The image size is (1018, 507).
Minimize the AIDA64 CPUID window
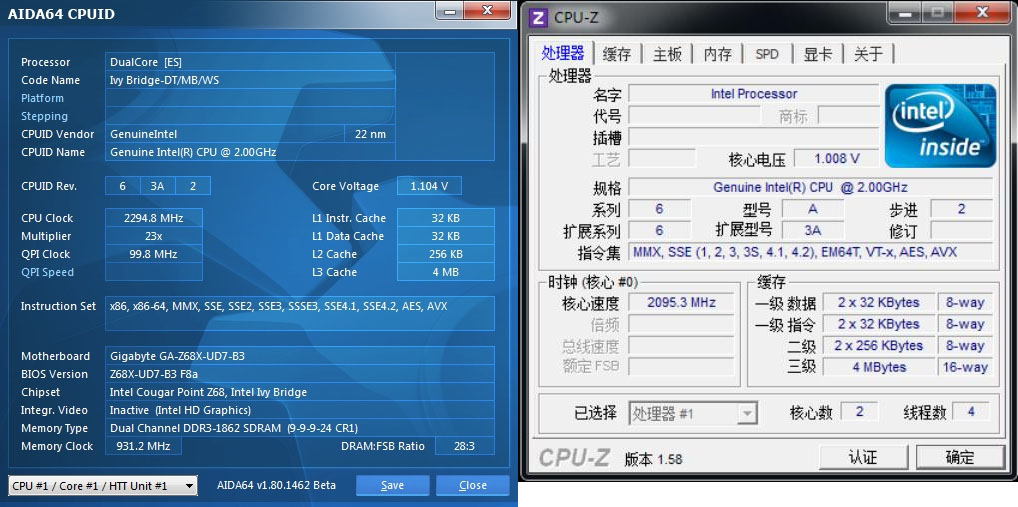(x=450, y=9)
